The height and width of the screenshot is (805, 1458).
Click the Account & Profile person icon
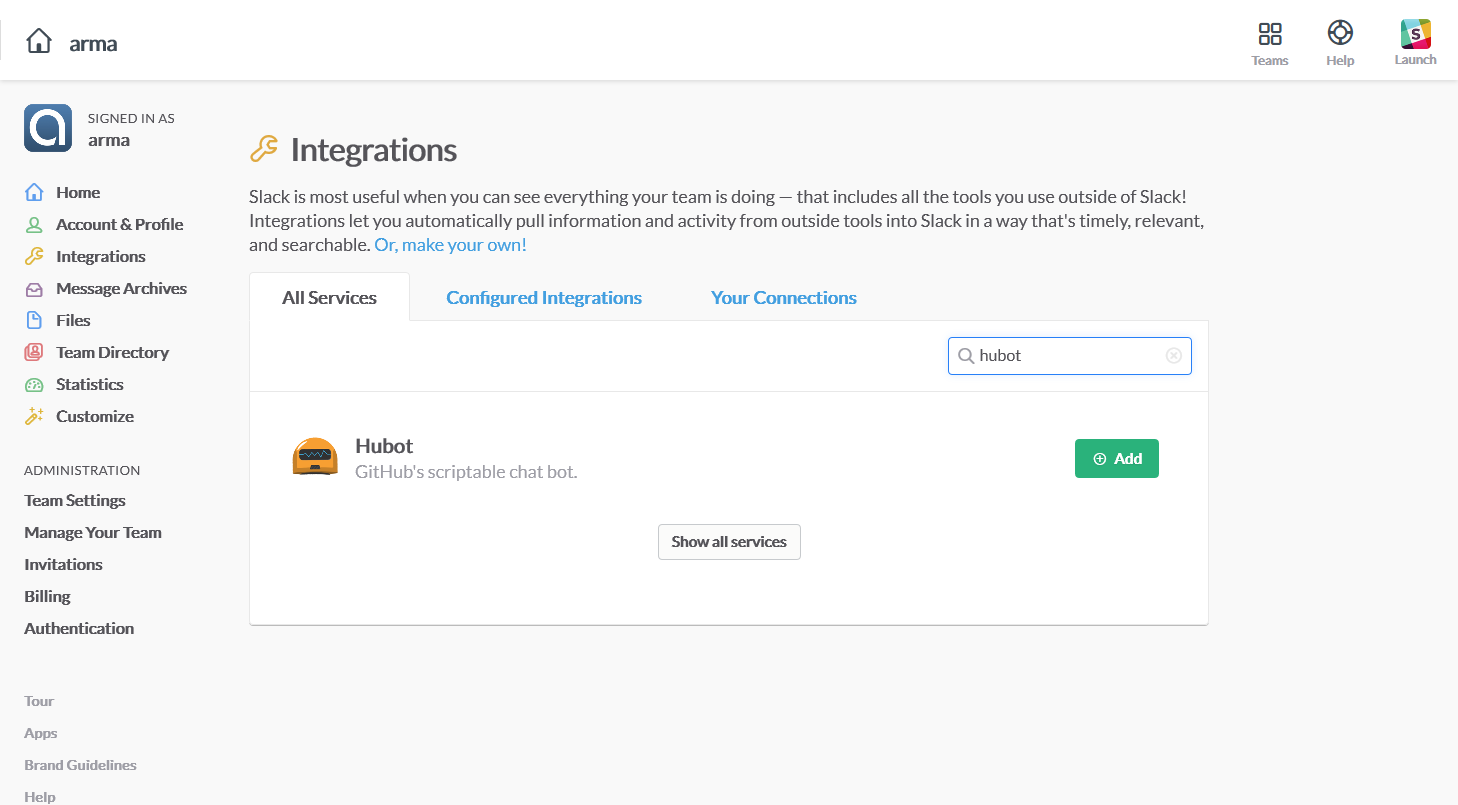tap(34, 224)
